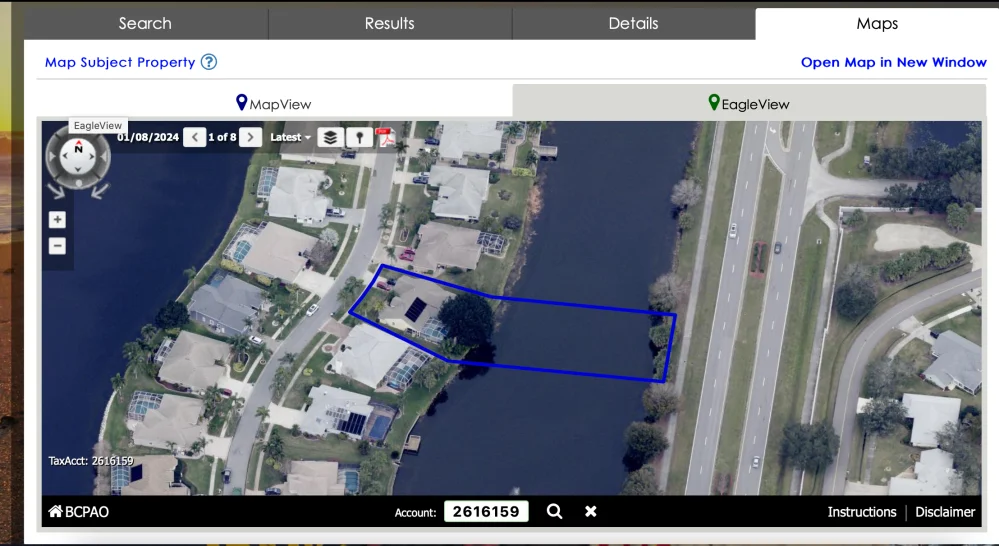
Task: Click Open Map in New Window
Action: (893, 62)
